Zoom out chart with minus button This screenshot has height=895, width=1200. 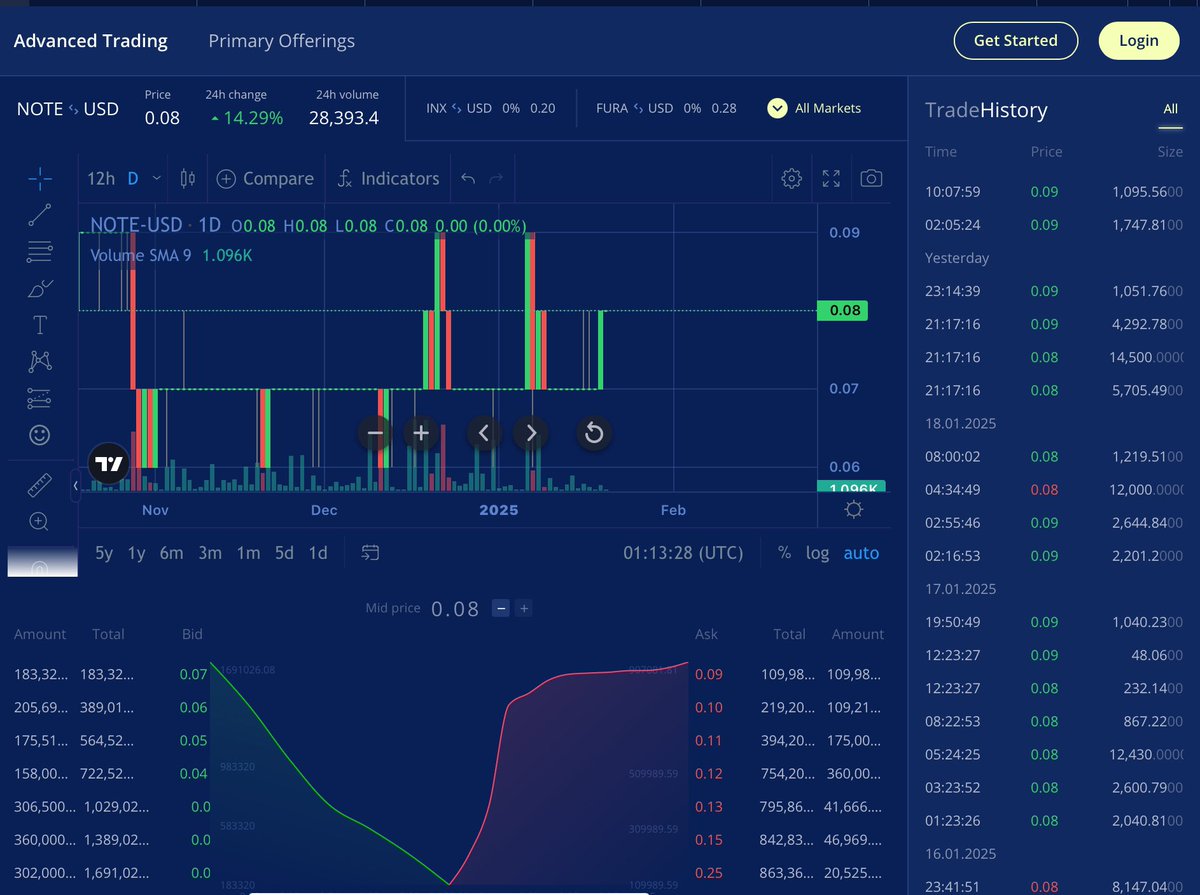(x=375, y=433)
